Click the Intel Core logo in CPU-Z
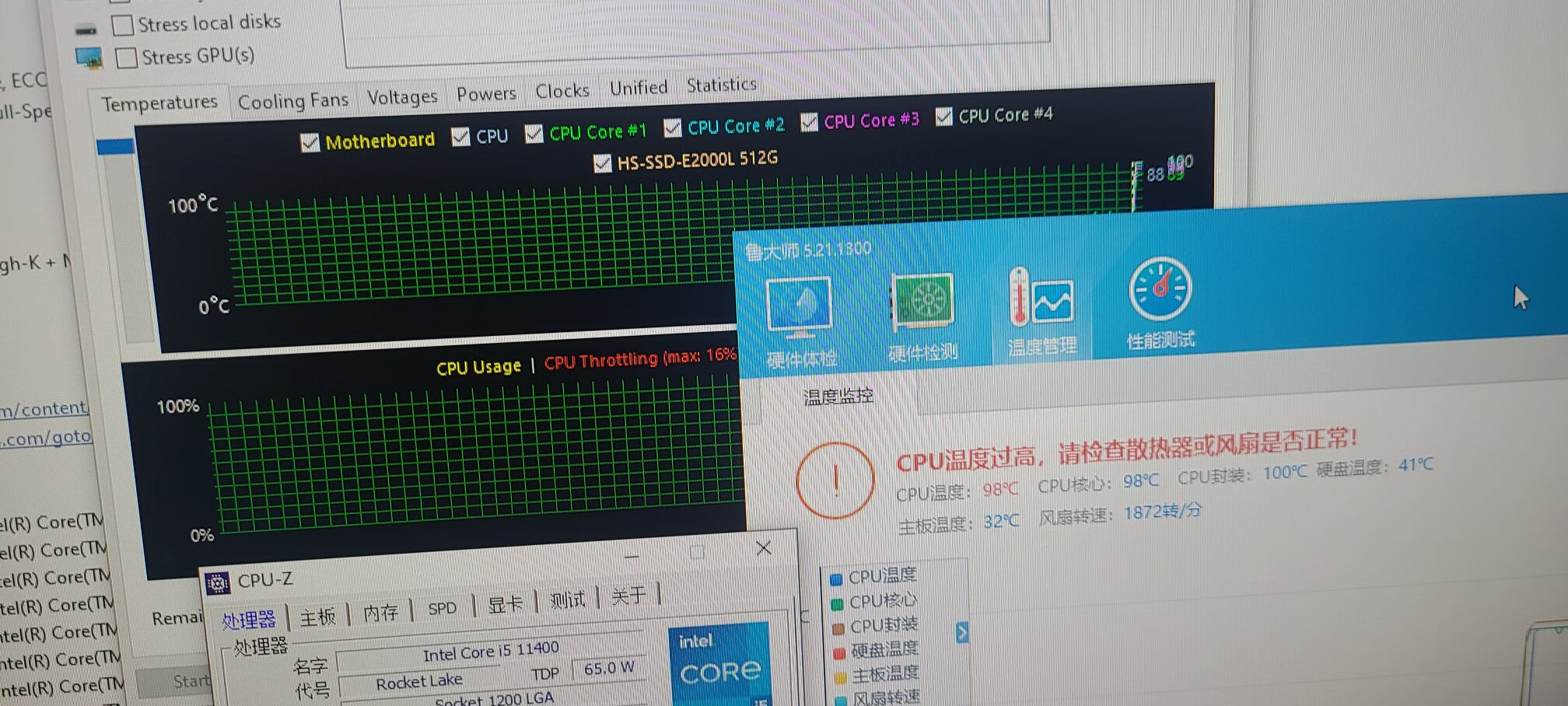The height and width of the screenshot is (706, 1568). point(719,663)
